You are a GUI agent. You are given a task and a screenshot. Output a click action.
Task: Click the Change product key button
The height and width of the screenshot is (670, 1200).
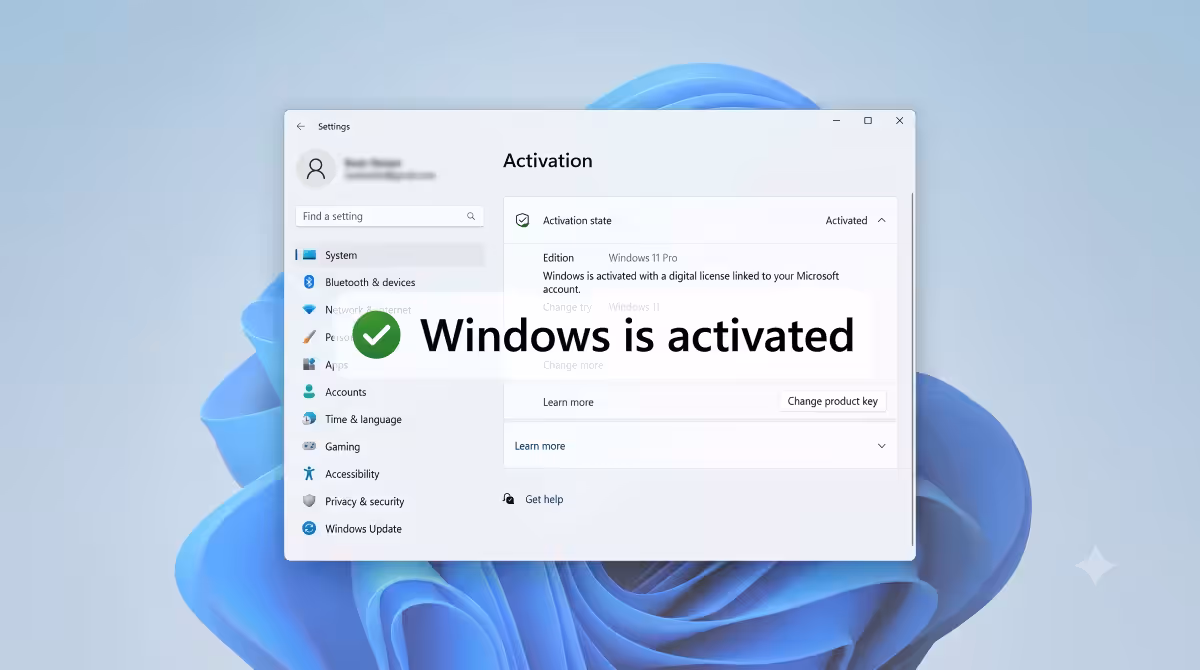[832, 401]
